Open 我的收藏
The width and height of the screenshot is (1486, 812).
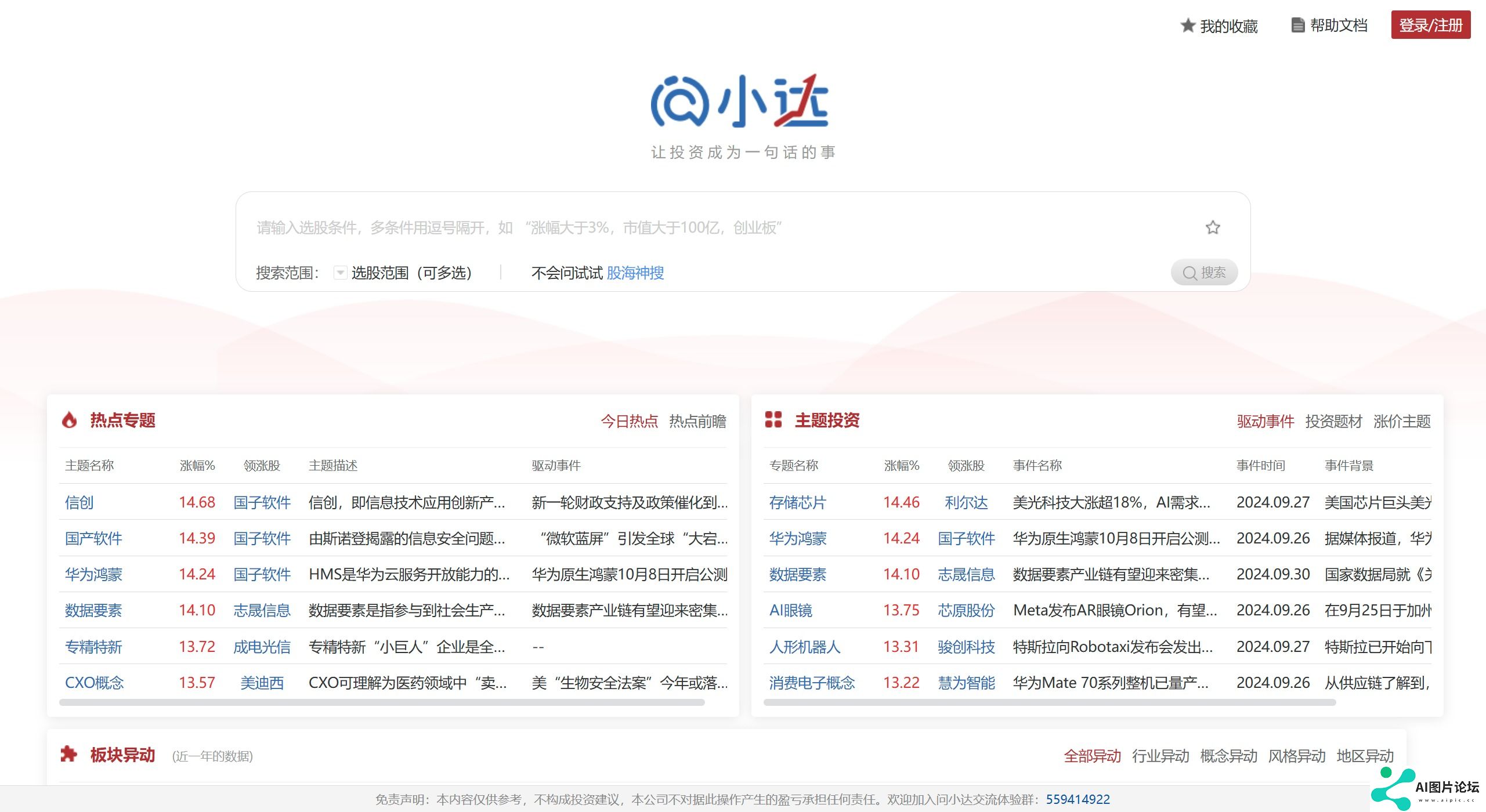click(x=1229, y=26)
